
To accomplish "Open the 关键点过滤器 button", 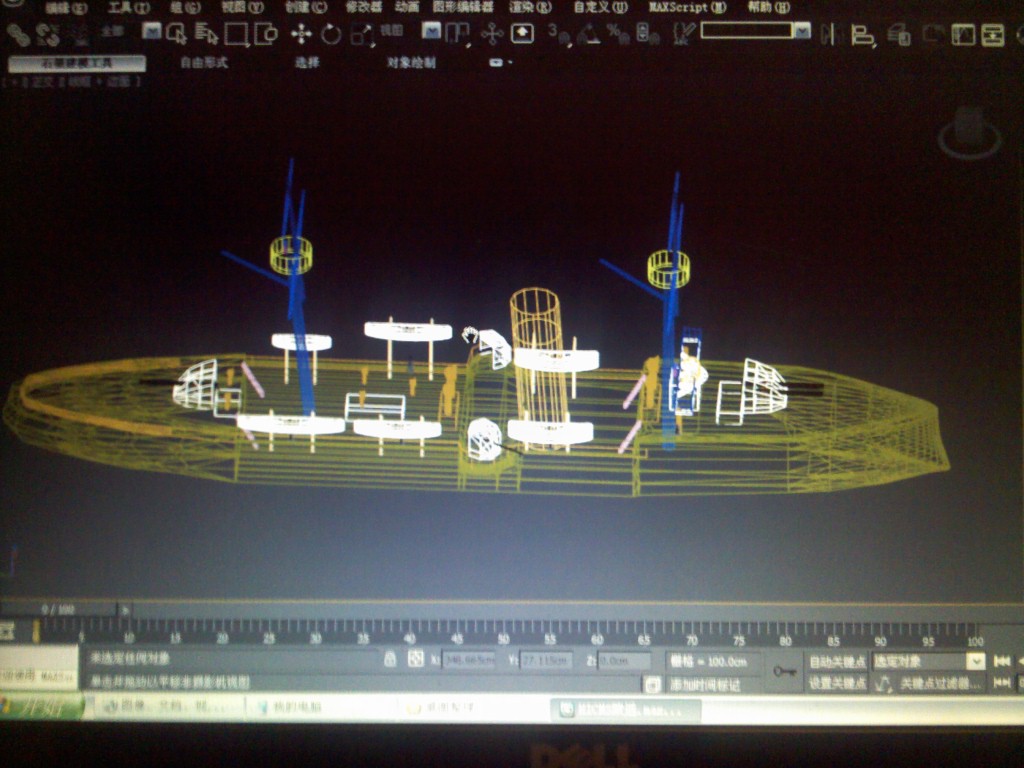I will (939, 684).
